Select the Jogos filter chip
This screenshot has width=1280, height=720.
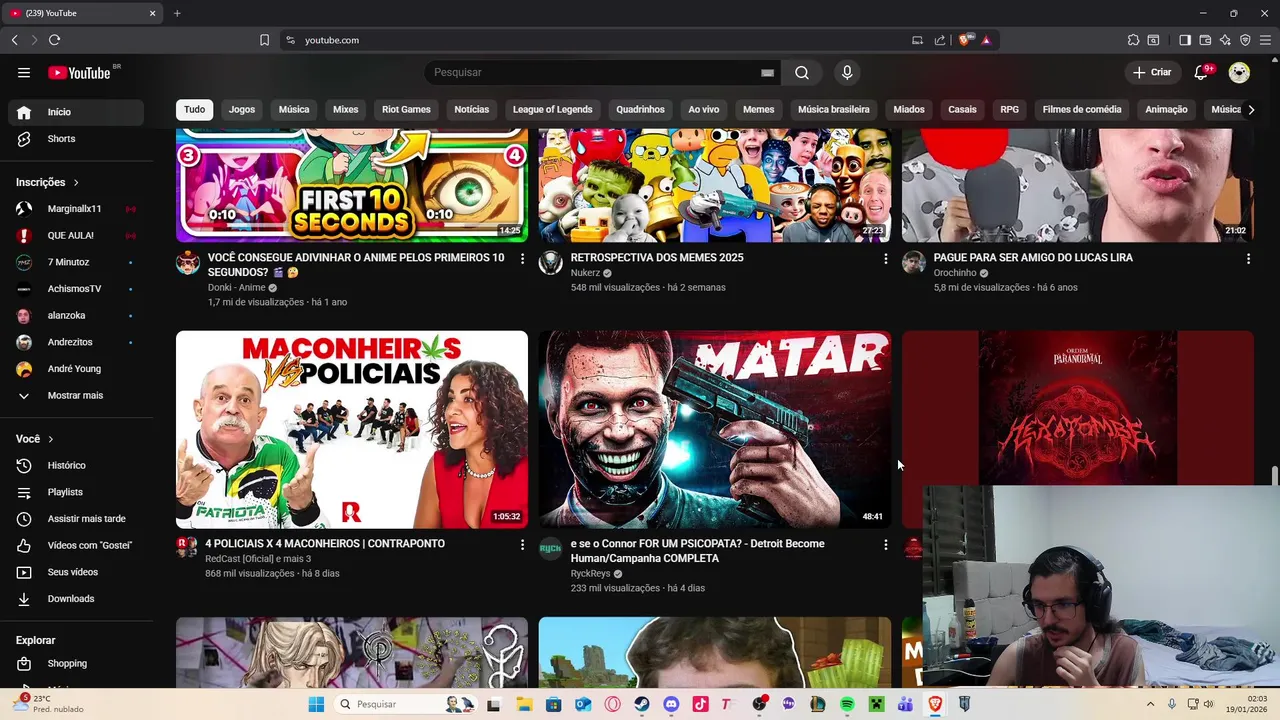pos(242,109)
